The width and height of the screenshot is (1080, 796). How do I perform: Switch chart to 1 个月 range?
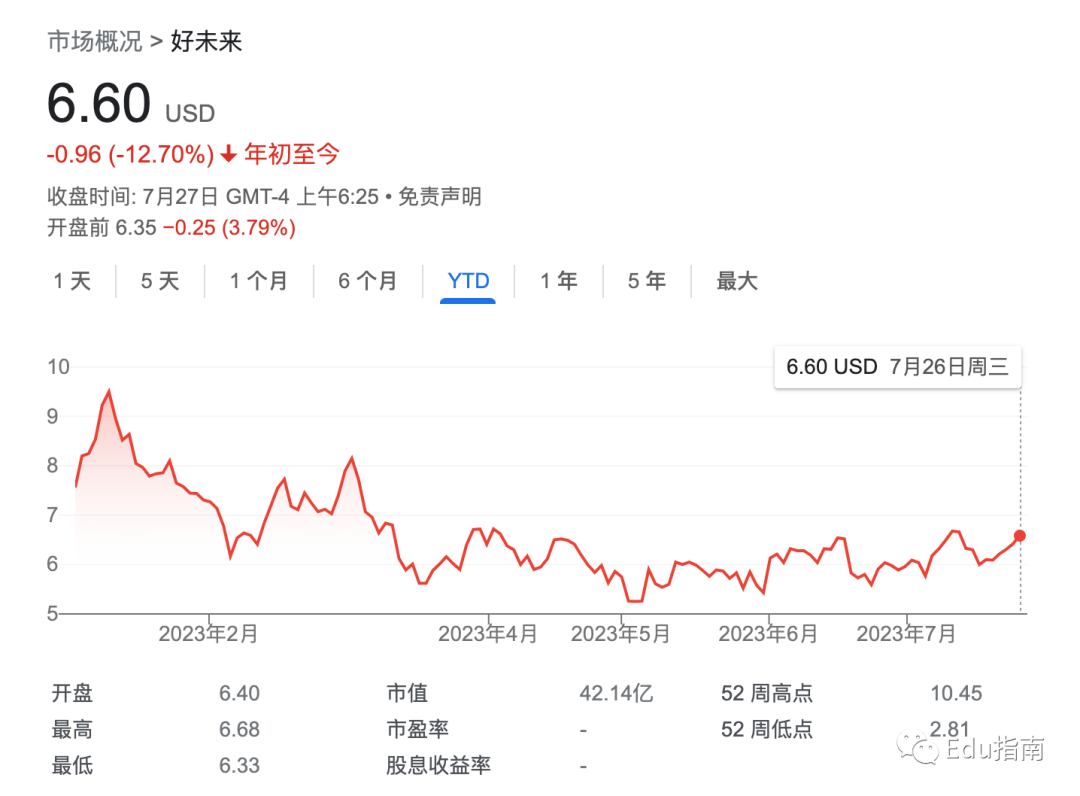pos(258,281)
